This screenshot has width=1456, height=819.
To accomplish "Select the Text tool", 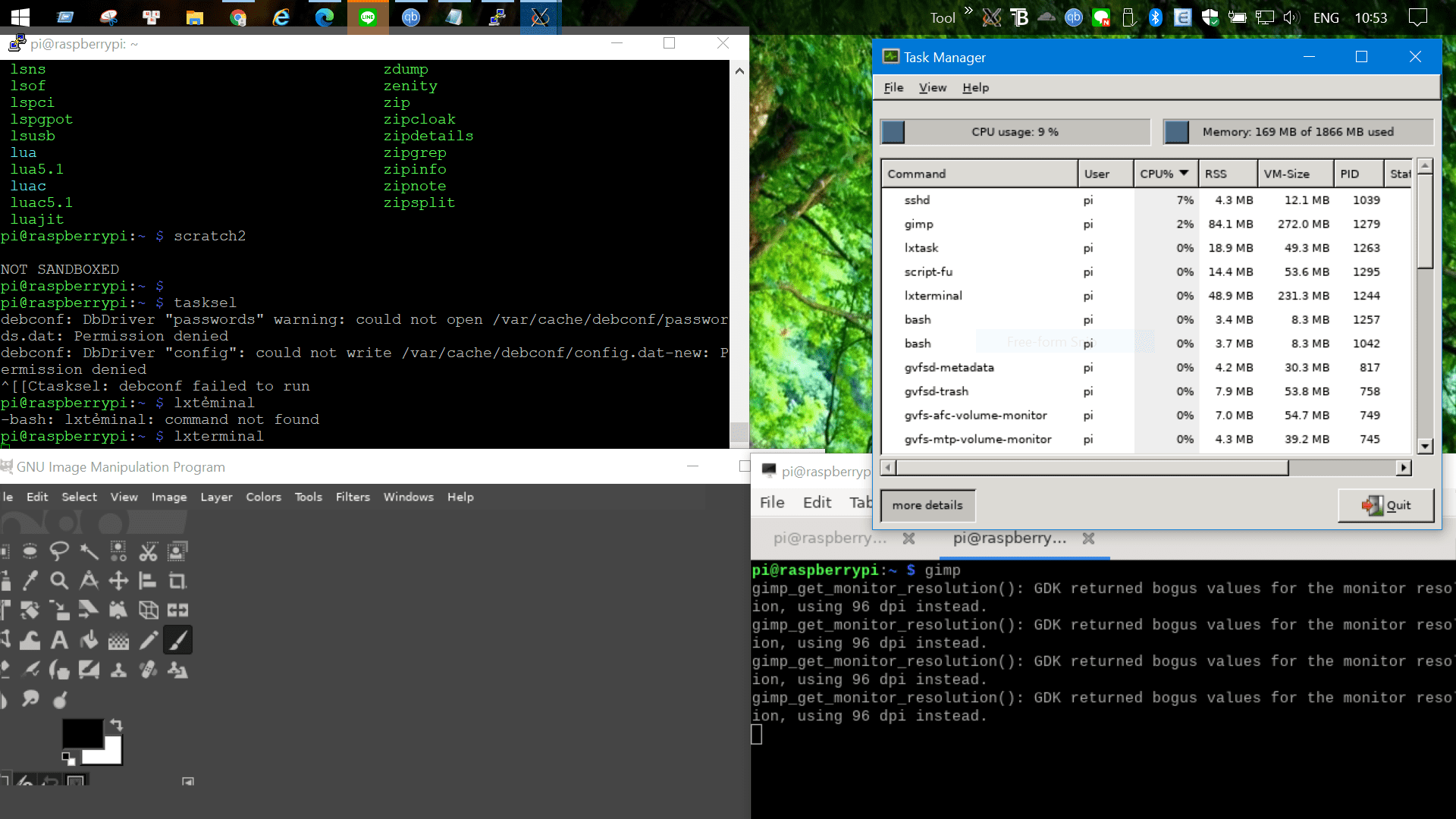I will point(59,640).
